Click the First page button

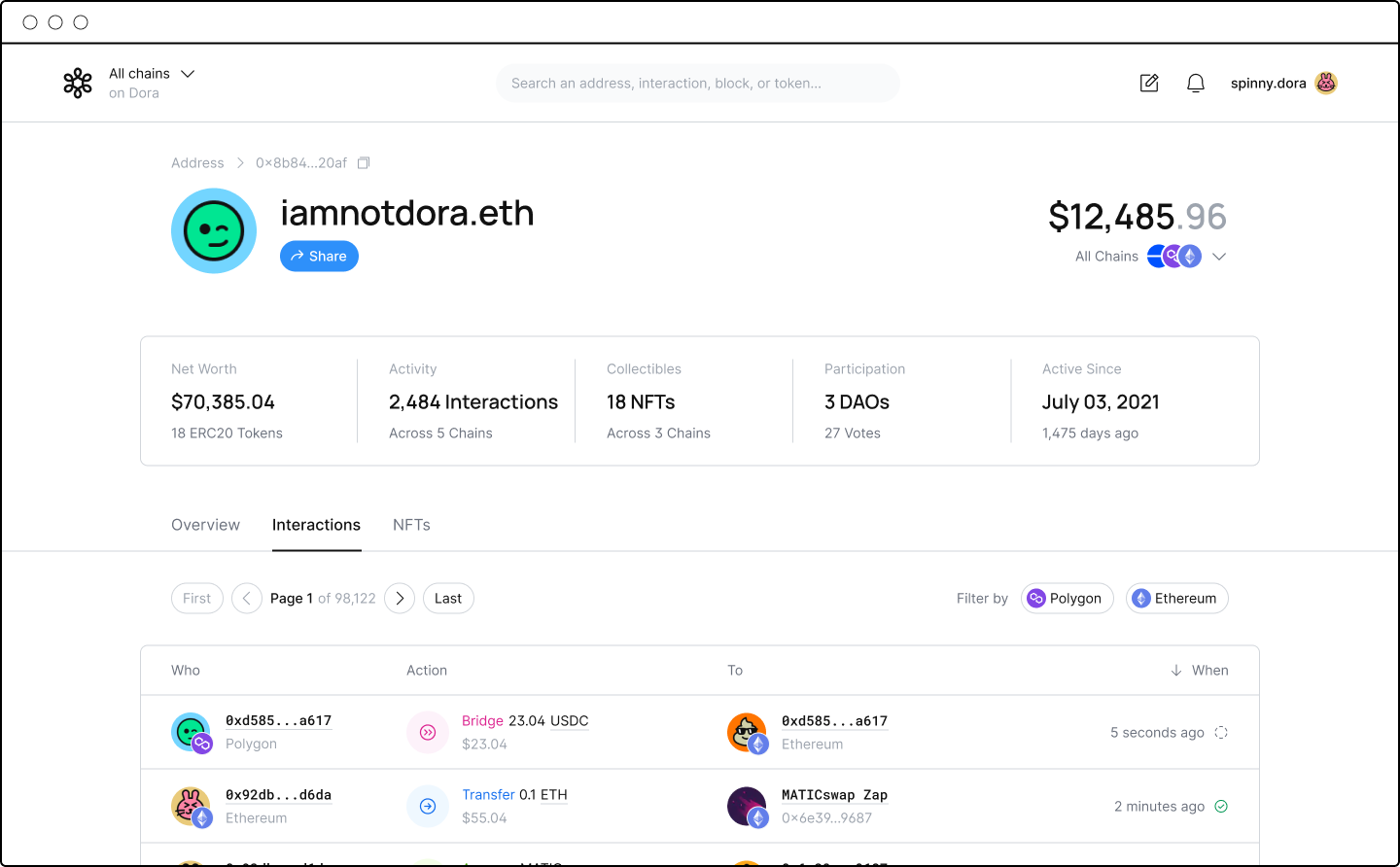click(x=197, y=599)
